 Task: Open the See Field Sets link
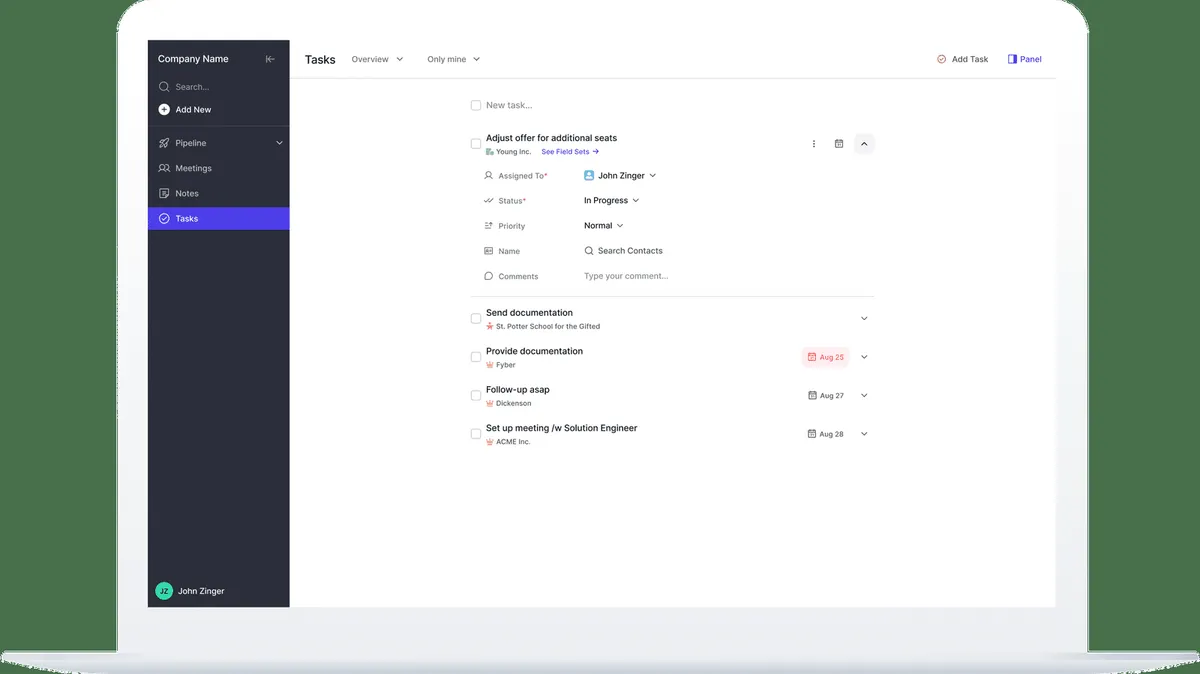coord(570,152)
